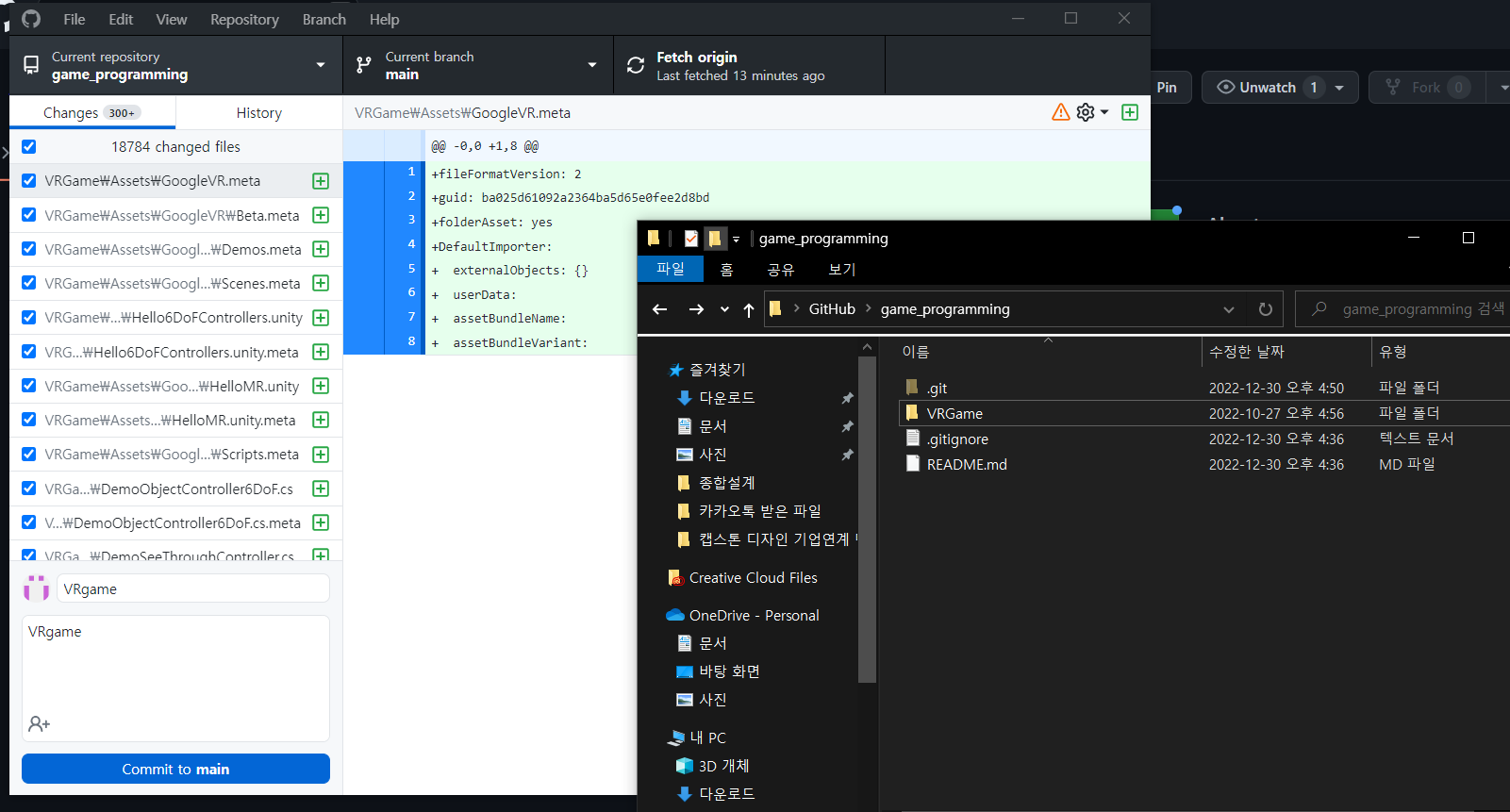Click the Fork button in browser

[1426, 88]
